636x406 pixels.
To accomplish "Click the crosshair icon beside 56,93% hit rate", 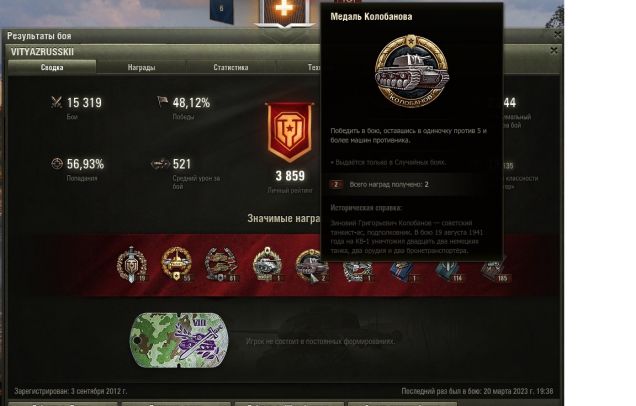I will (57, 163).
